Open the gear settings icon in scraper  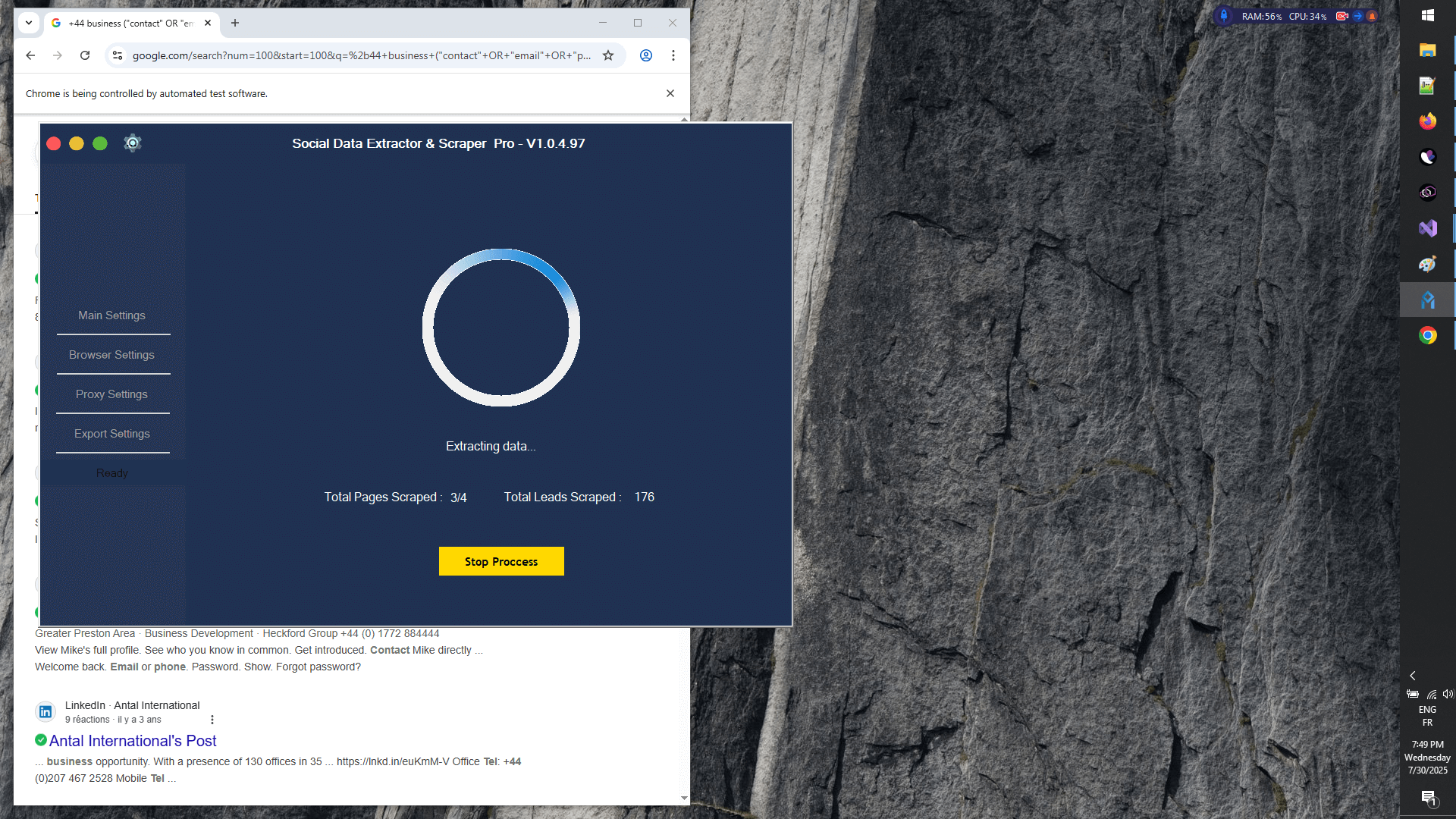coord(133,143)
